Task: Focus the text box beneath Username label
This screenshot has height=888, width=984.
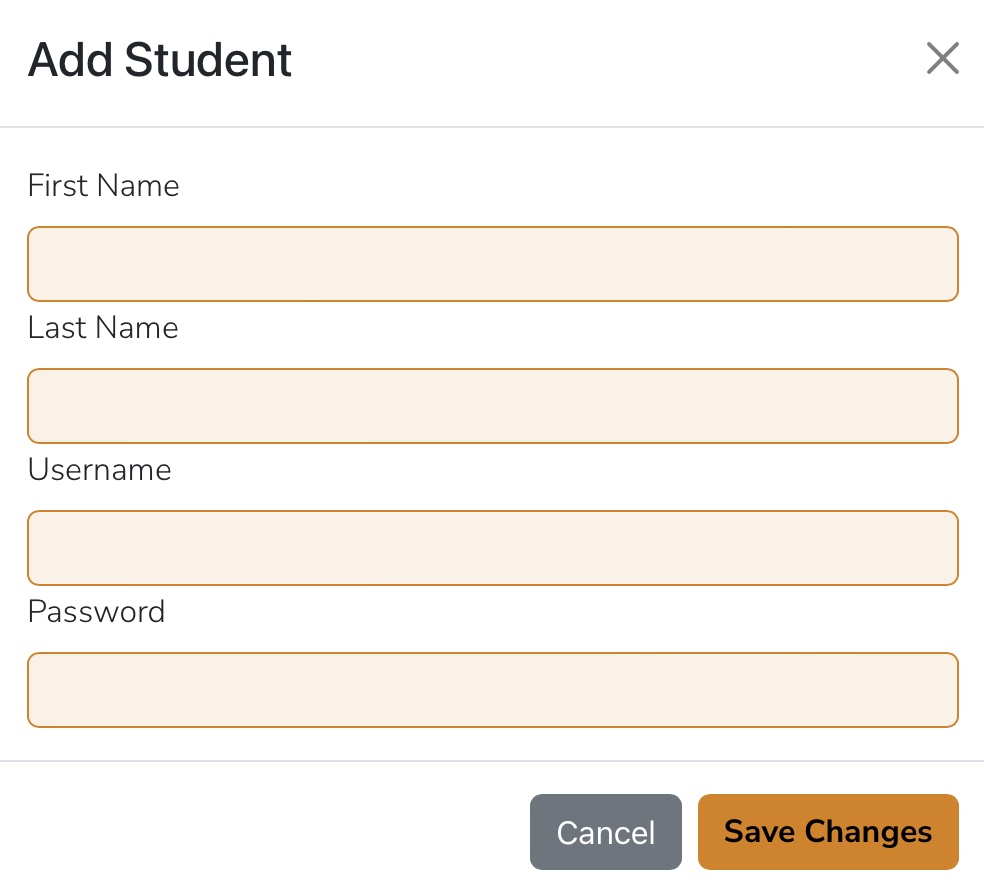Action: [x=493, y=548]
